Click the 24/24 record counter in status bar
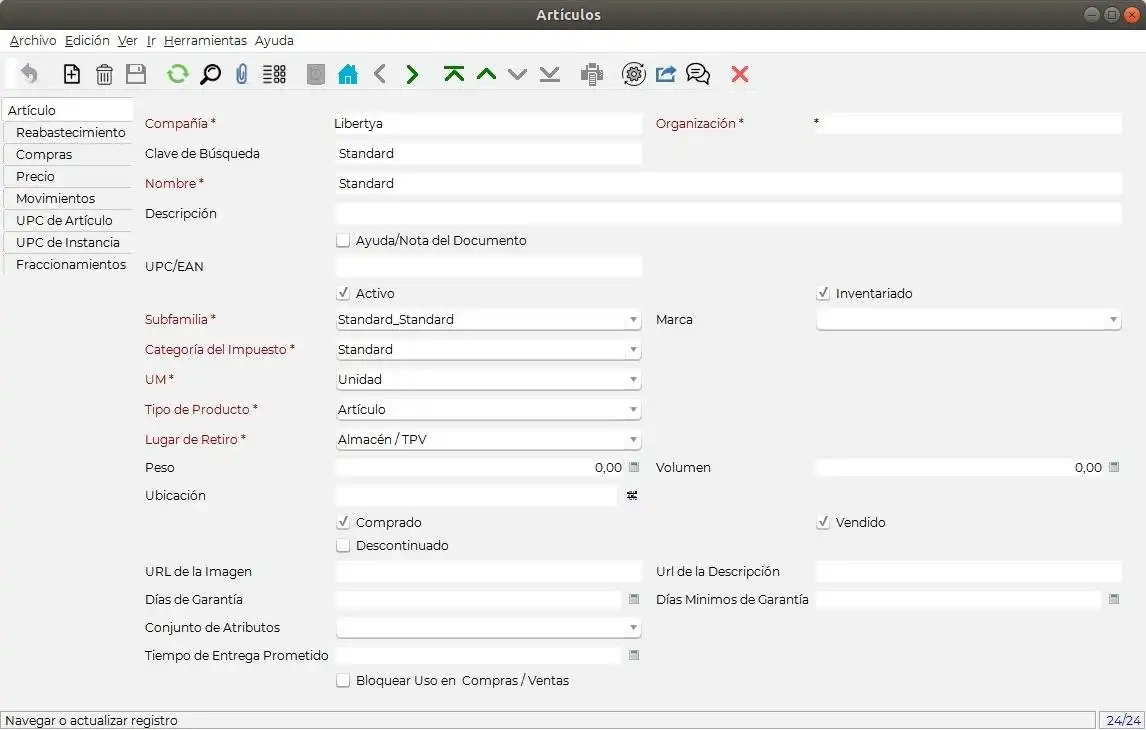1146x730 pixels. click(1123, 721)
